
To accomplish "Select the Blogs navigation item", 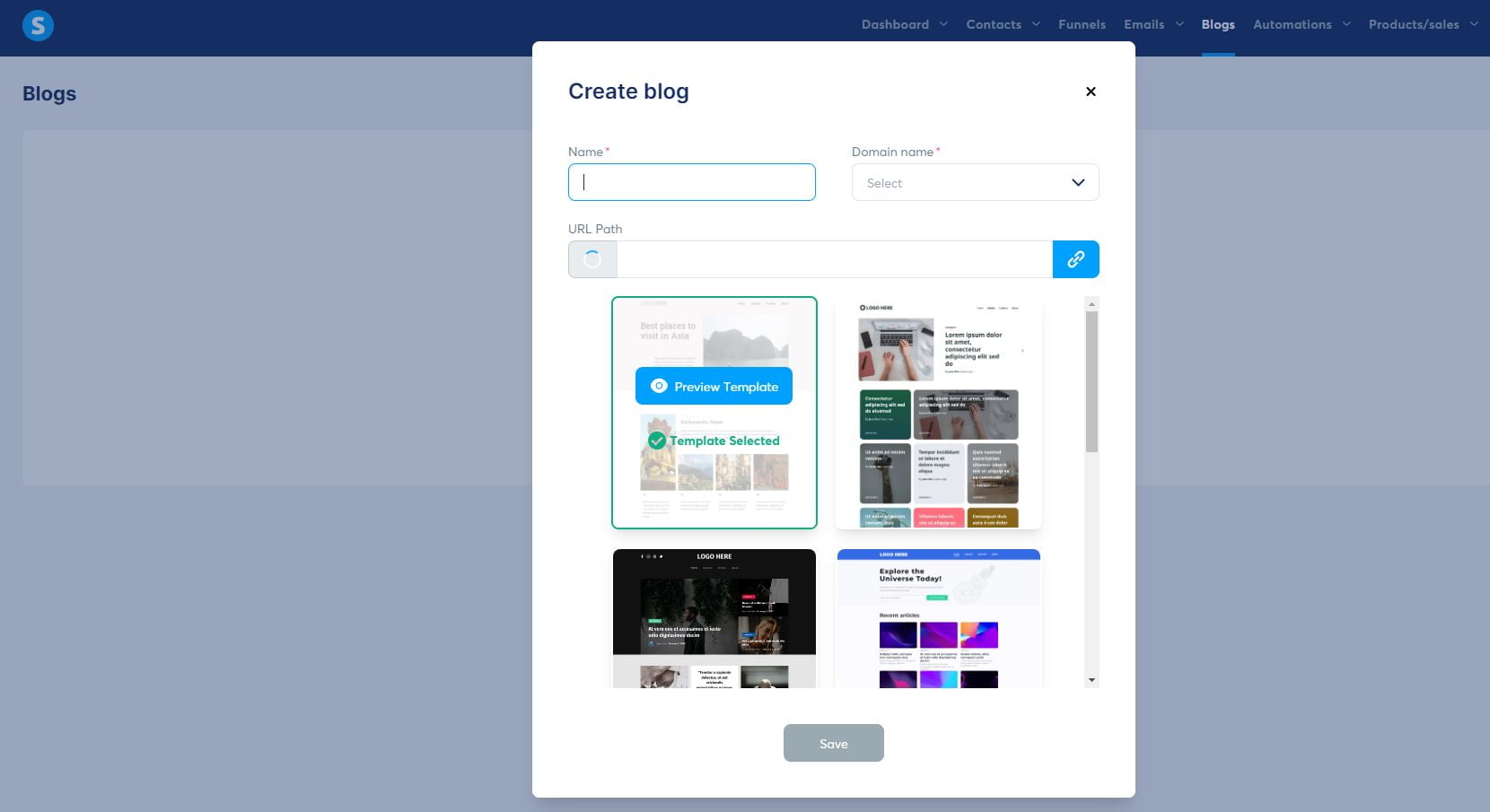I will tap(1217, 24).
